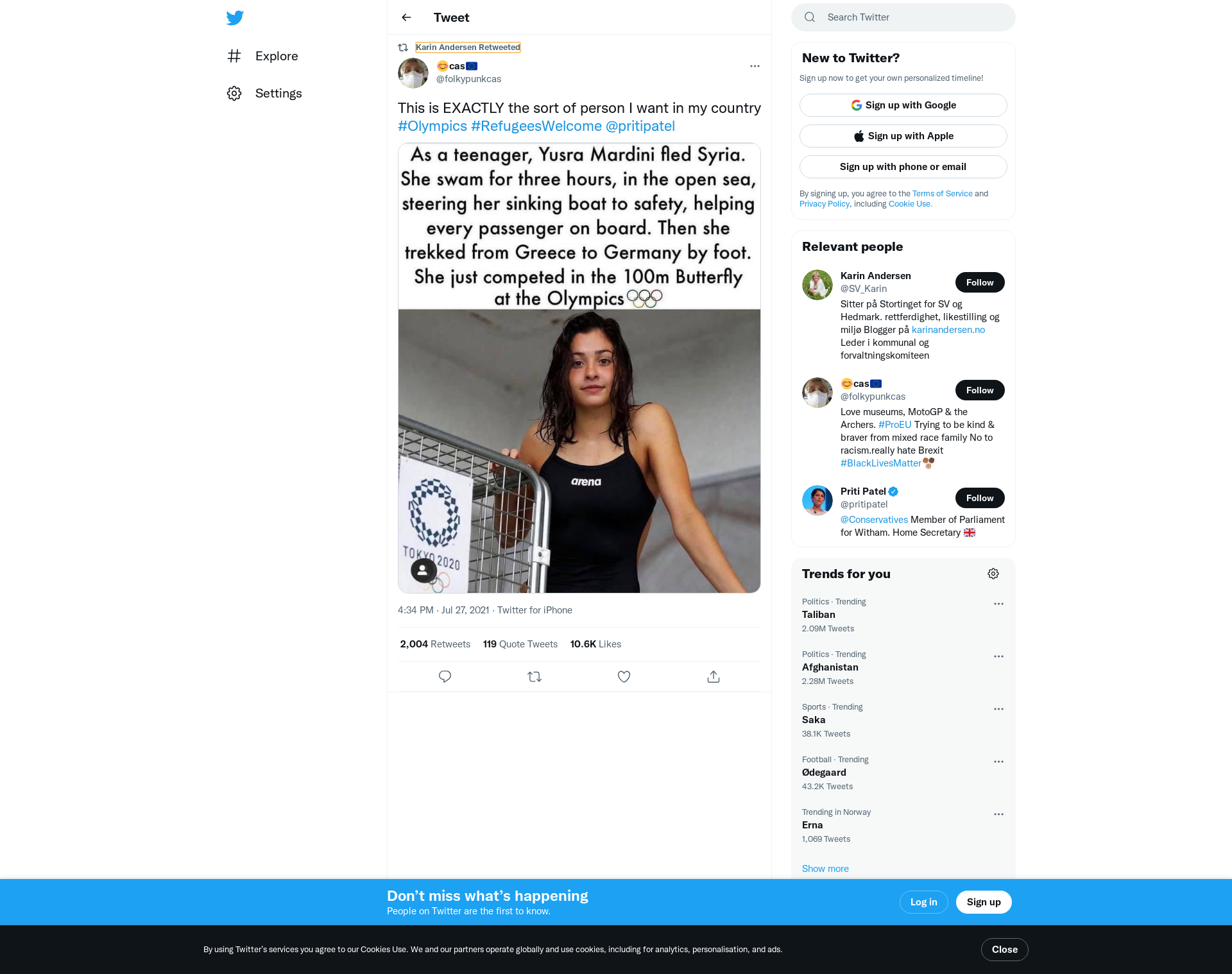This screenshot has width=1232, height=974.
Task: Click the tagged people icon on photo
Action: pyautogui.click(x=424, y=570)
